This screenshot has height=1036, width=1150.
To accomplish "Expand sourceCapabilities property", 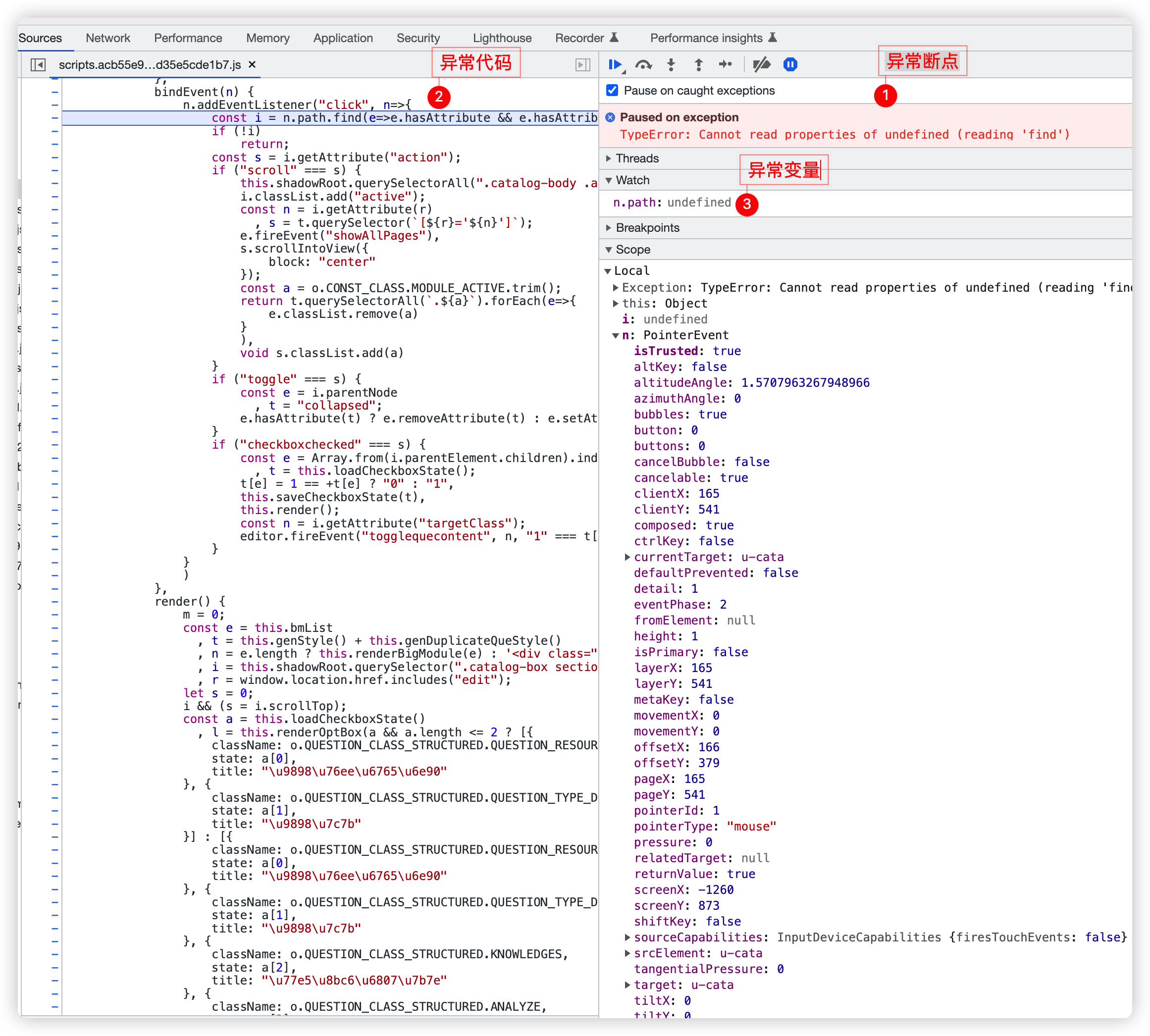I will point(627,937).
